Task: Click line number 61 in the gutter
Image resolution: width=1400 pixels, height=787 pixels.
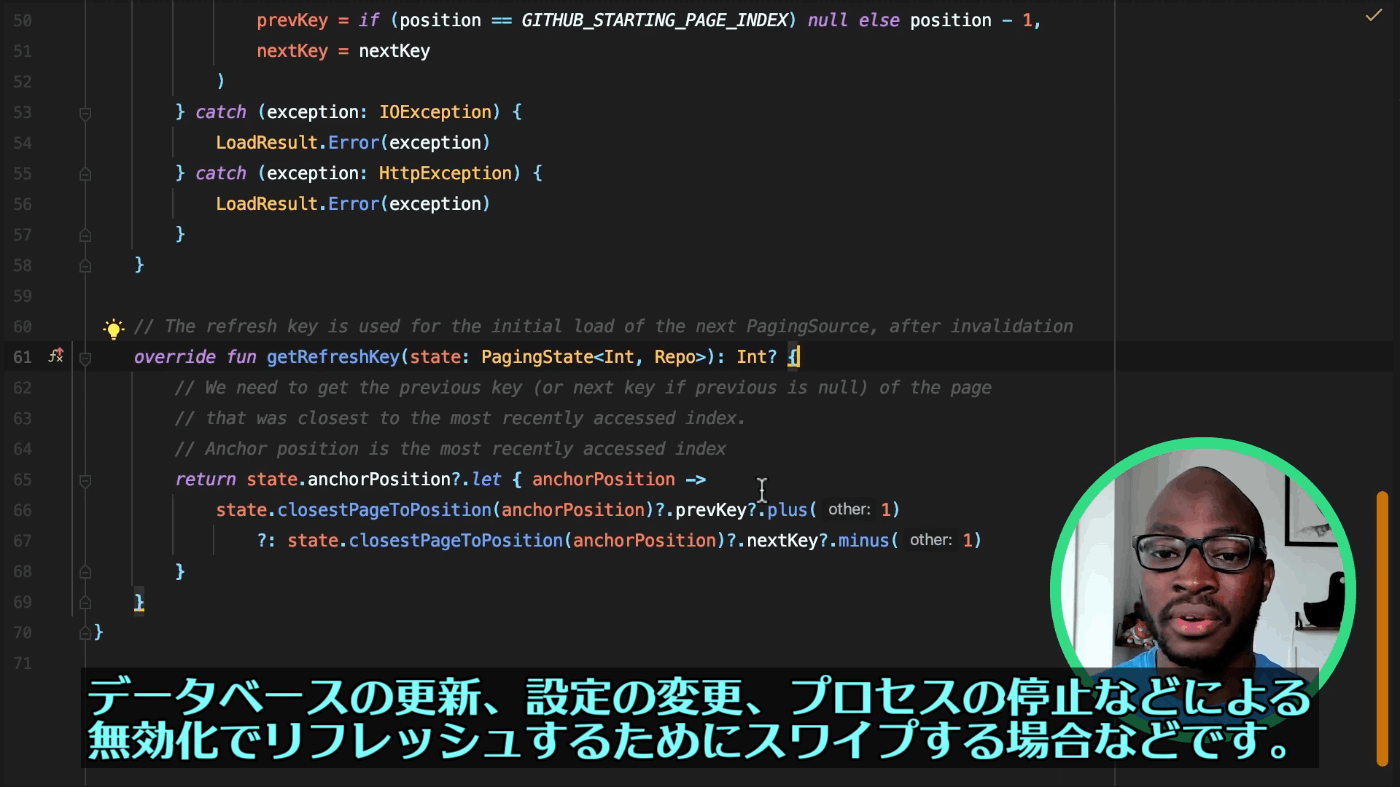Action: pos(22,357)
